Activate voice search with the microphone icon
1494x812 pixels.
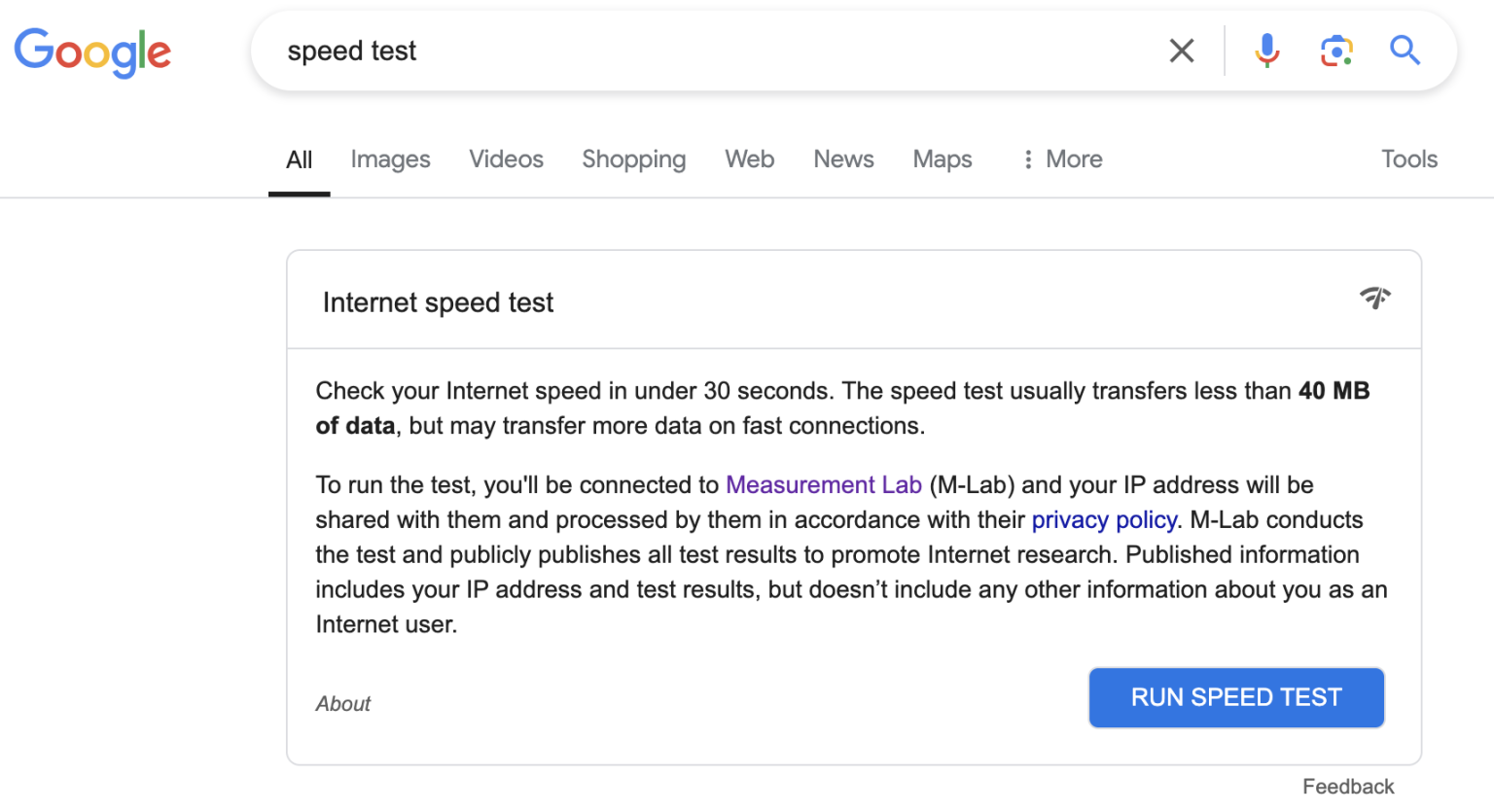click(1266, 50)
